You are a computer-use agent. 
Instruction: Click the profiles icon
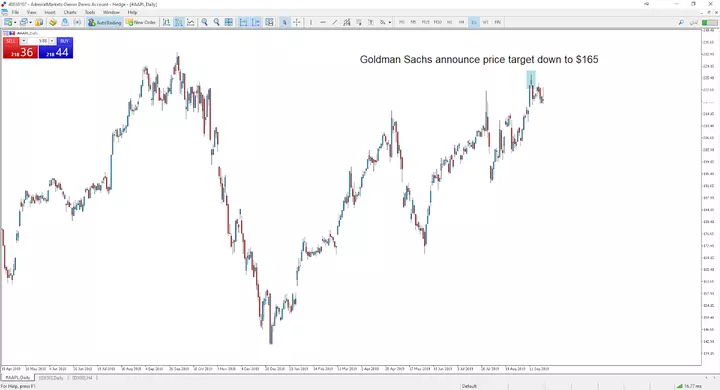coord(24,22)
